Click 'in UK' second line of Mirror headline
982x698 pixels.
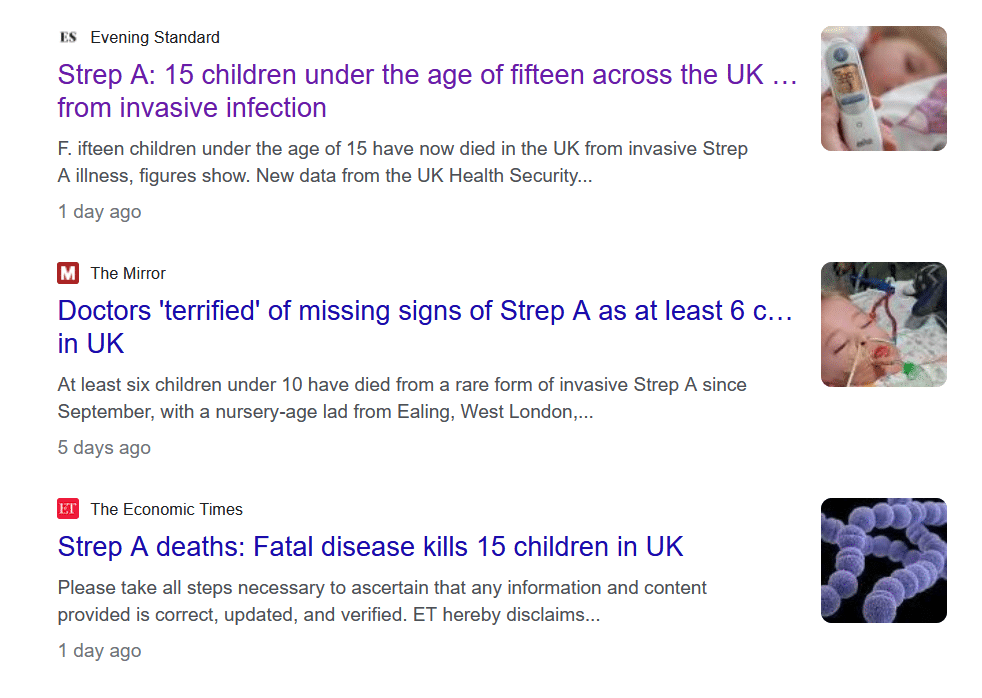91,344
